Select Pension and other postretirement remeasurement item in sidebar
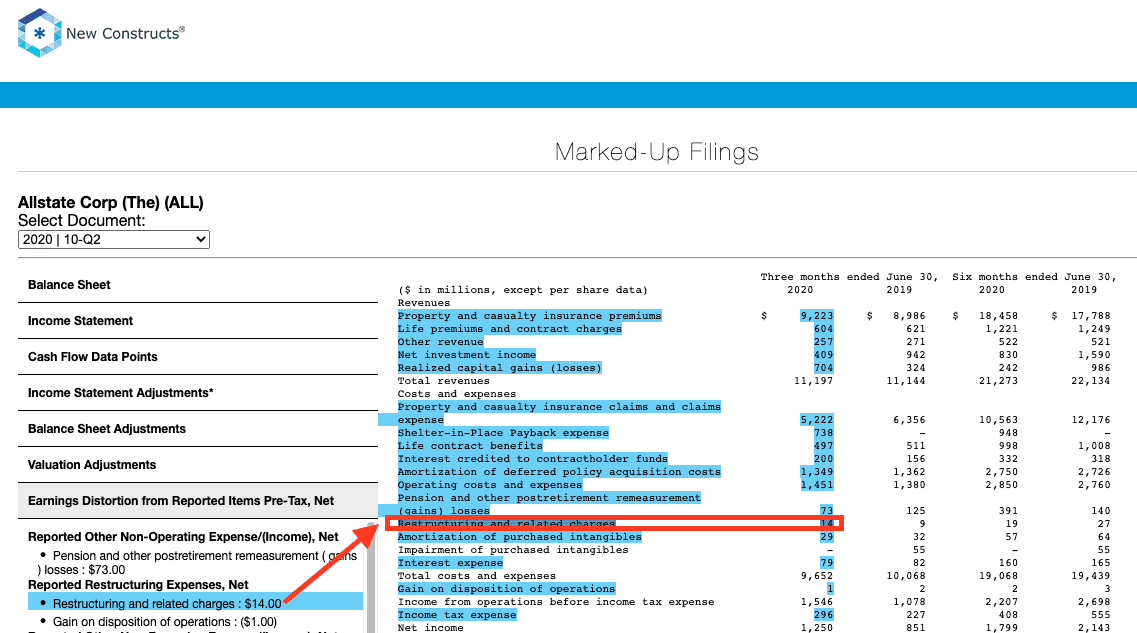 [x=197, y=563]
